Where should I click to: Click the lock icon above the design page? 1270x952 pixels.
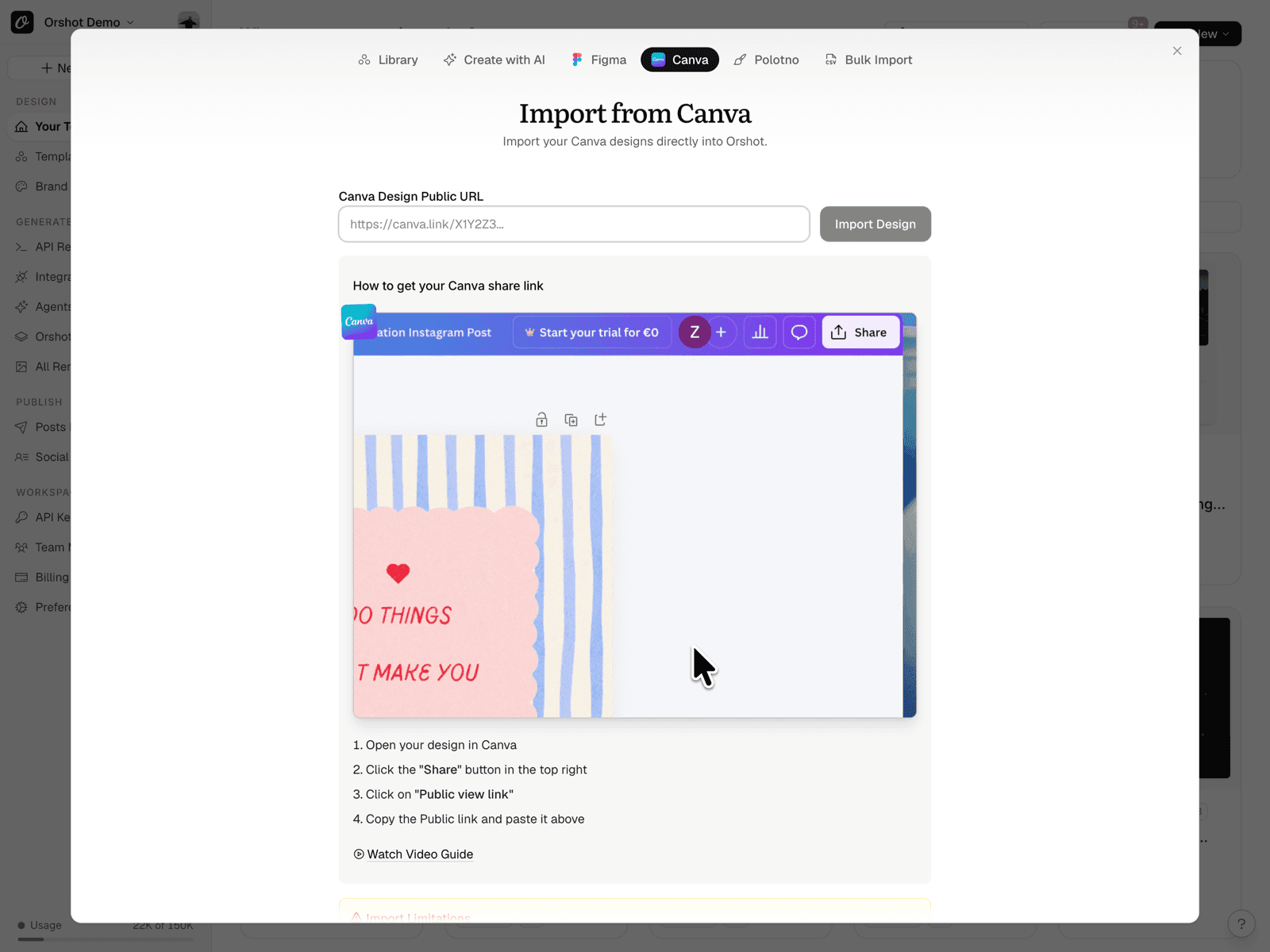[541, 420]
